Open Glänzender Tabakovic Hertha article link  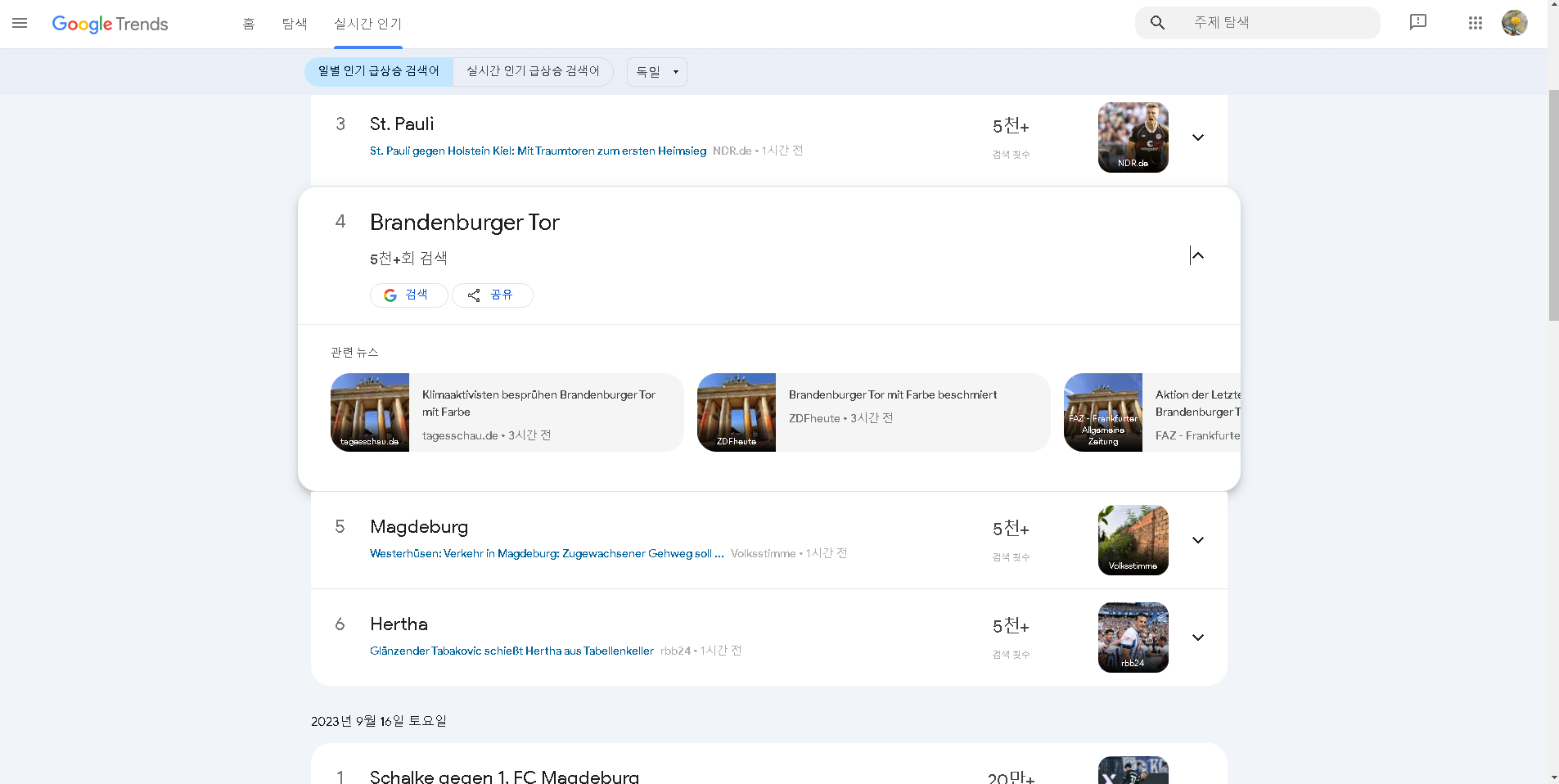coord(511,651)
